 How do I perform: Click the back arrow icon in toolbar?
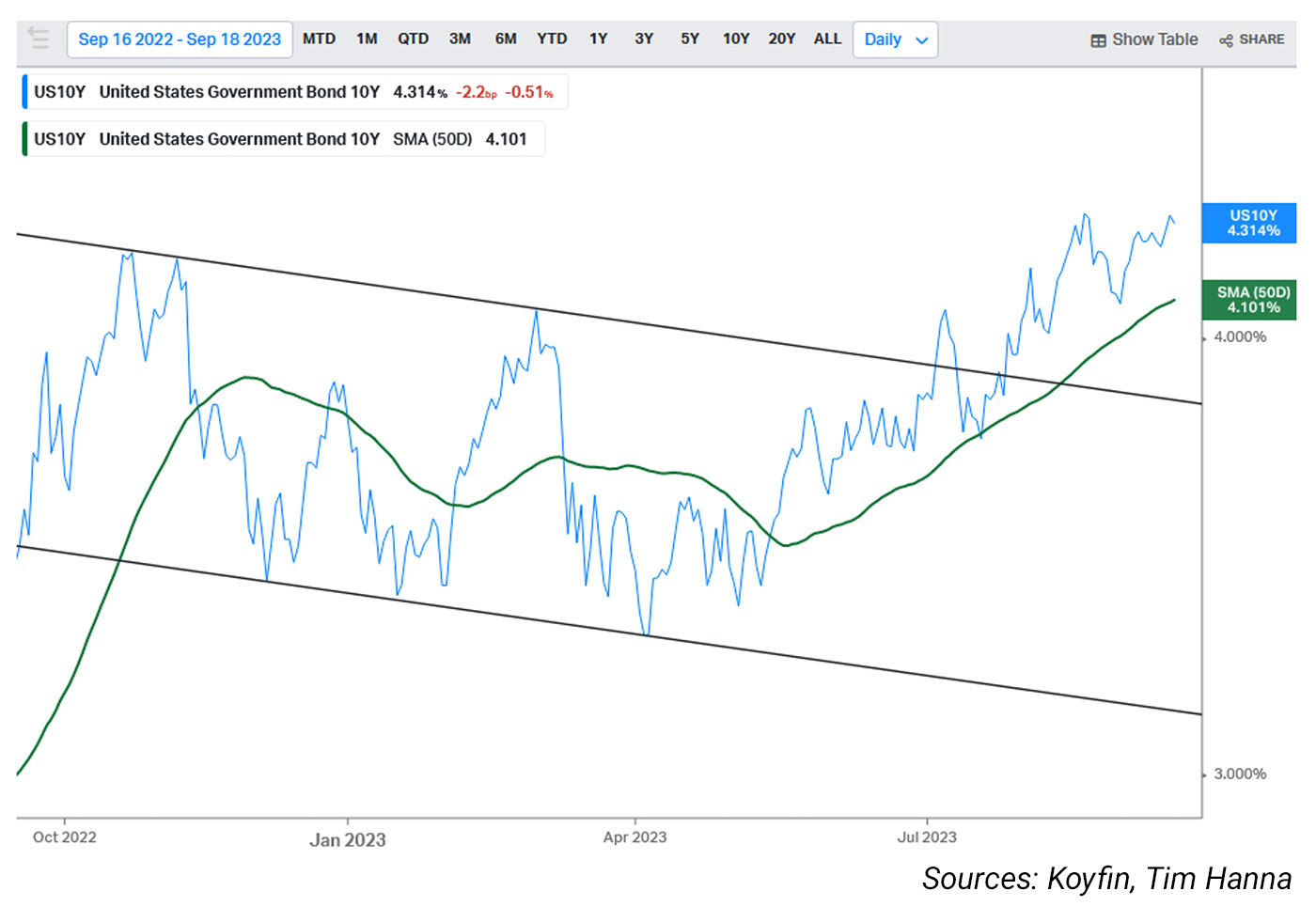tap(39, 38)
